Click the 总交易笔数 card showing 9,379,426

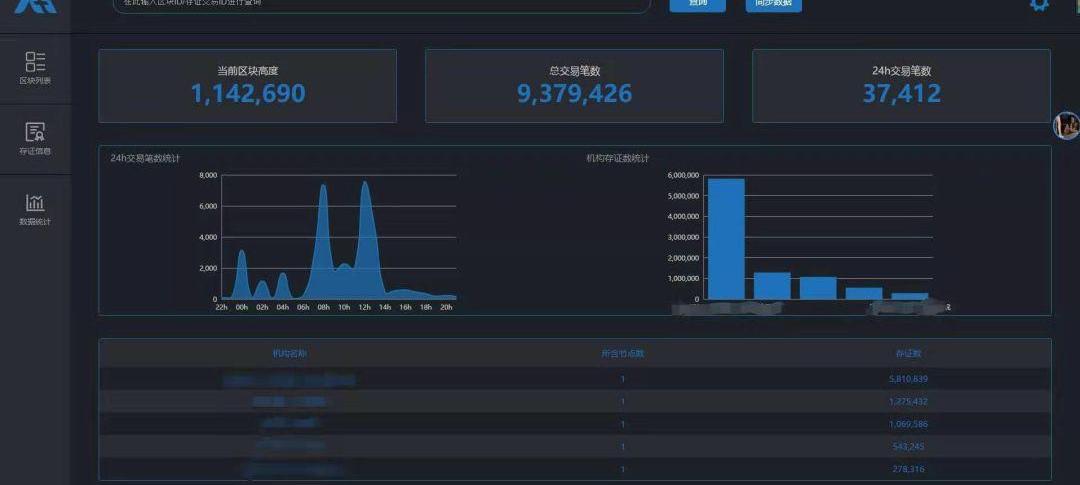(574, 86)
